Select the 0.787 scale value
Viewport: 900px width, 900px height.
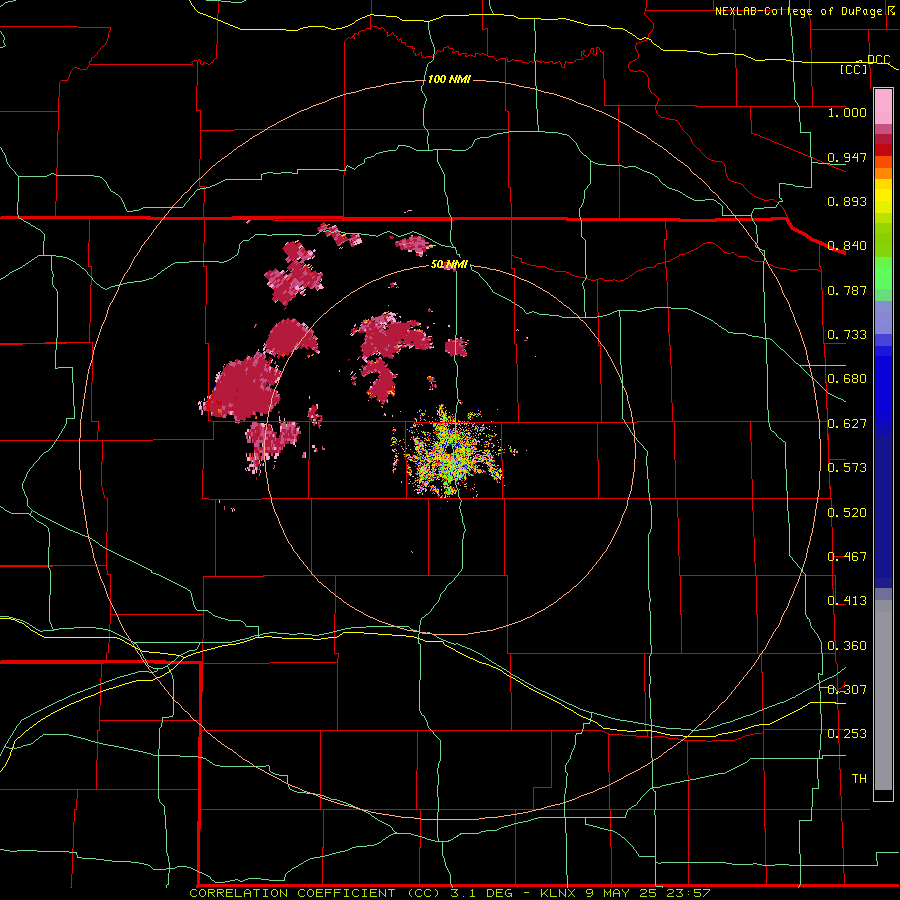tap(847, 290)
